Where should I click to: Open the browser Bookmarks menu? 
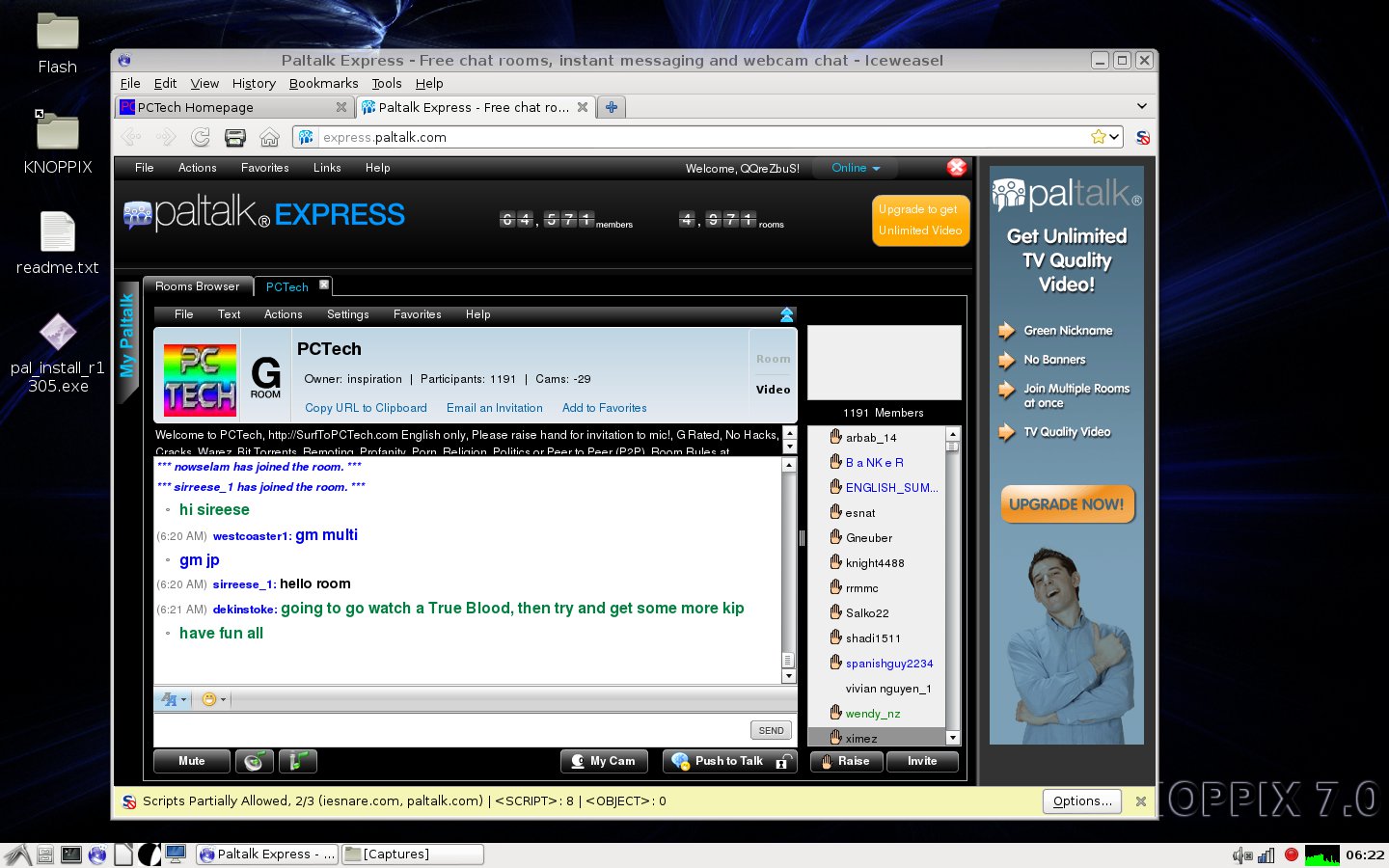tap(323, 84)
